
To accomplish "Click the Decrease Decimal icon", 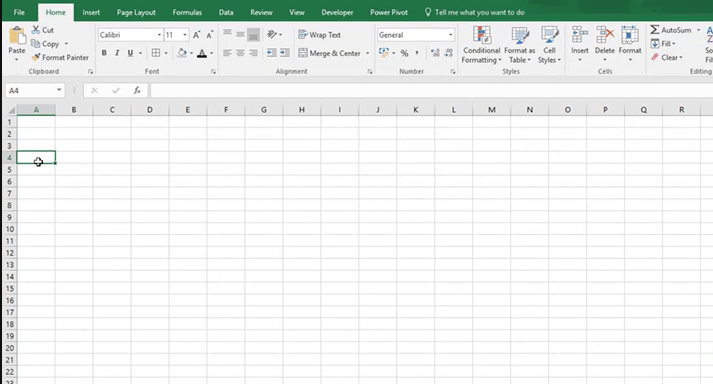I will click(x=449, y=53).
